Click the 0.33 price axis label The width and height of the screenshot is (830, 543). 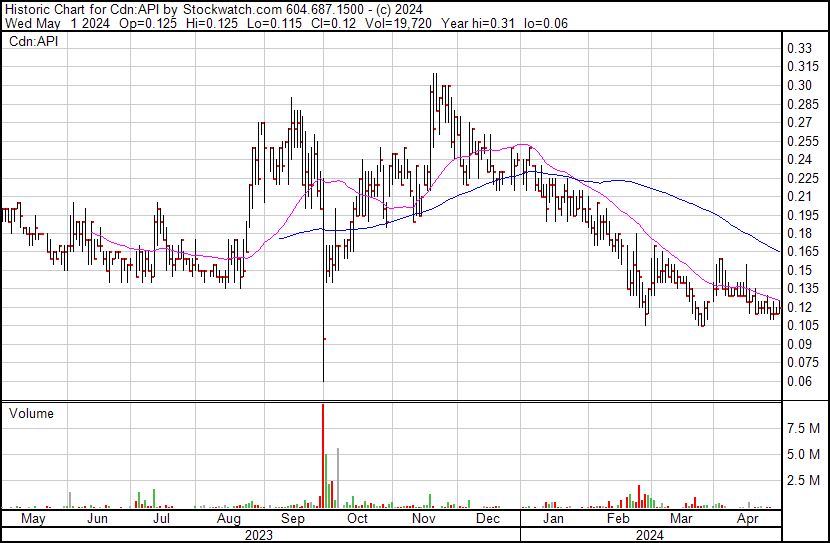(x=798, y=48)
